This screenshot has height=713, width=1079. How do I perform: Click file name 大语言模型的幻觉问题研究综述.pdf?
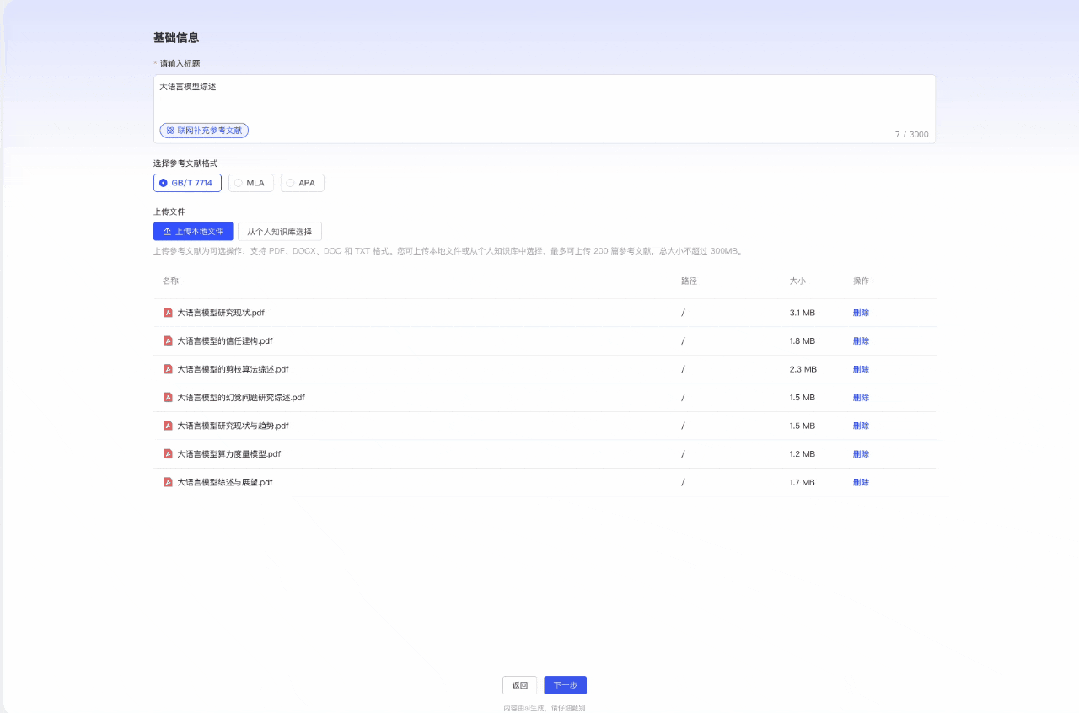241,397
